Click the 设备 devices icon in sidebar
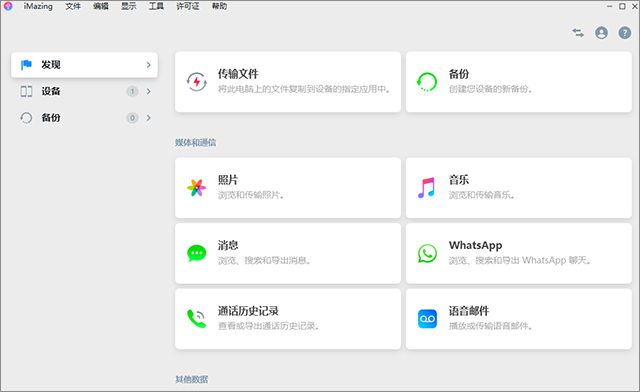The width and height of the screenshot is (640, 392). click(x=26, y=91)
